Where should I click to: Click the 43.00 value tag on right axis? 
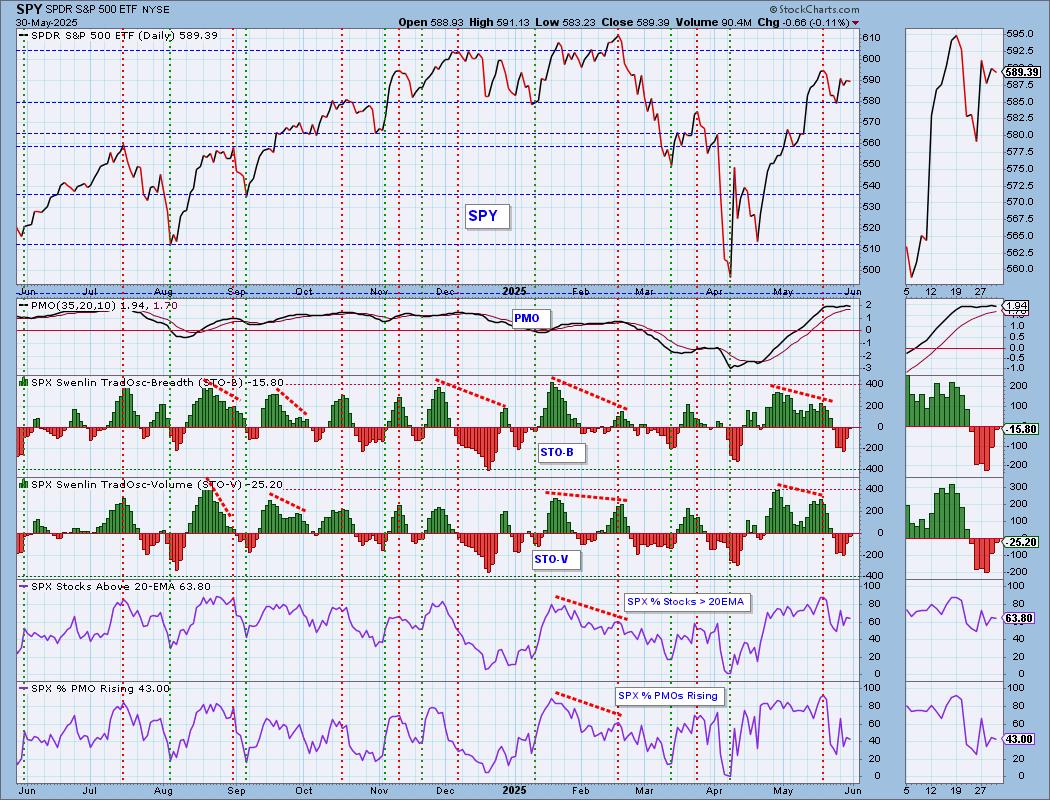[x=1020, y=739]
